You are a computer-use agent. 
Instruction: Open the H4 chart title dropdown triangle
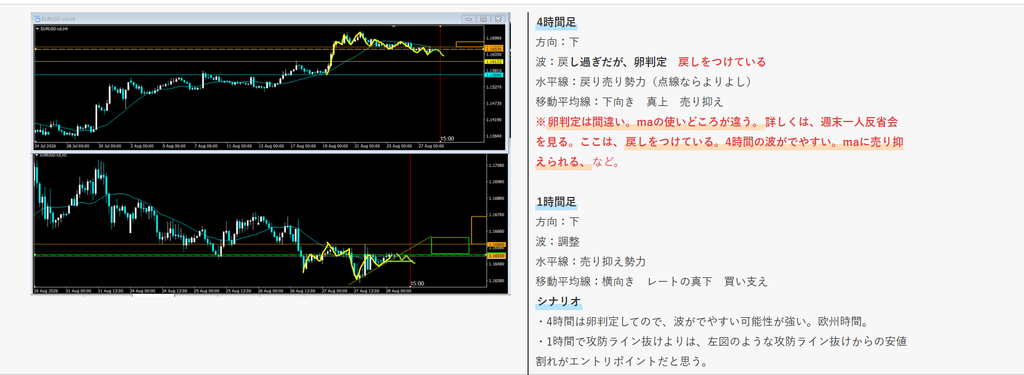[x=36, y=28]
